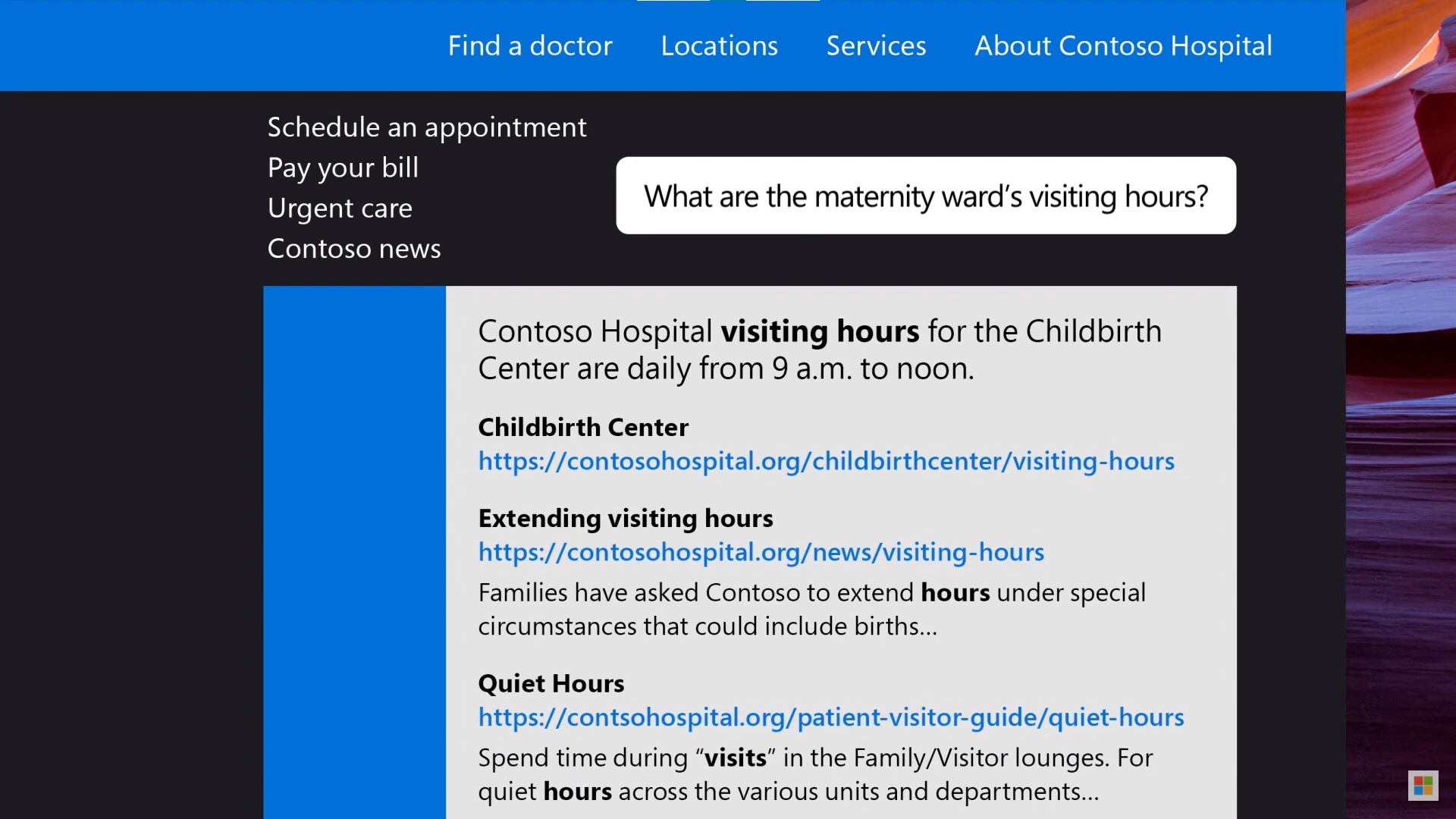Open the Find a doctor menu
The height and width of the screenshot is (819, 1456).
[530, 45]
